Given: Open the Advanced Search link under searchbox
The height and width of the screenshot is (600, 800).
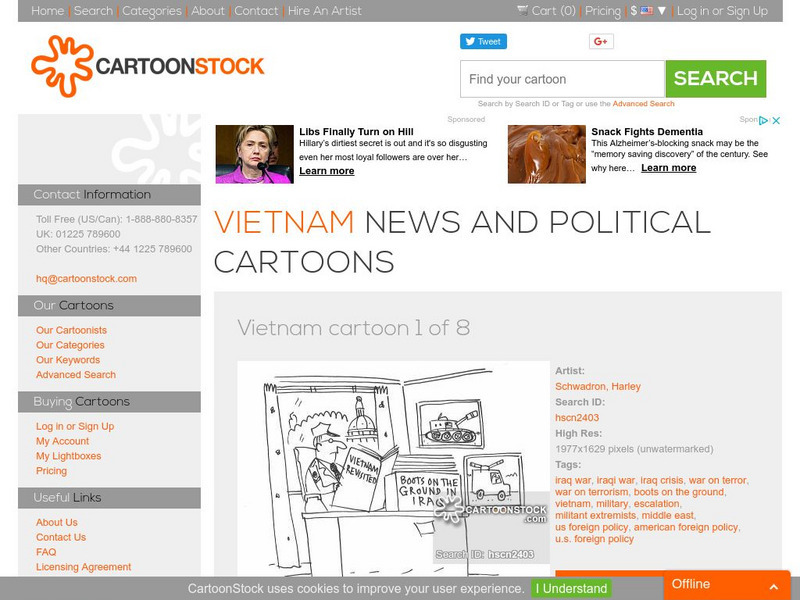Looking at the screenshot, I should [x=643, y=104].
